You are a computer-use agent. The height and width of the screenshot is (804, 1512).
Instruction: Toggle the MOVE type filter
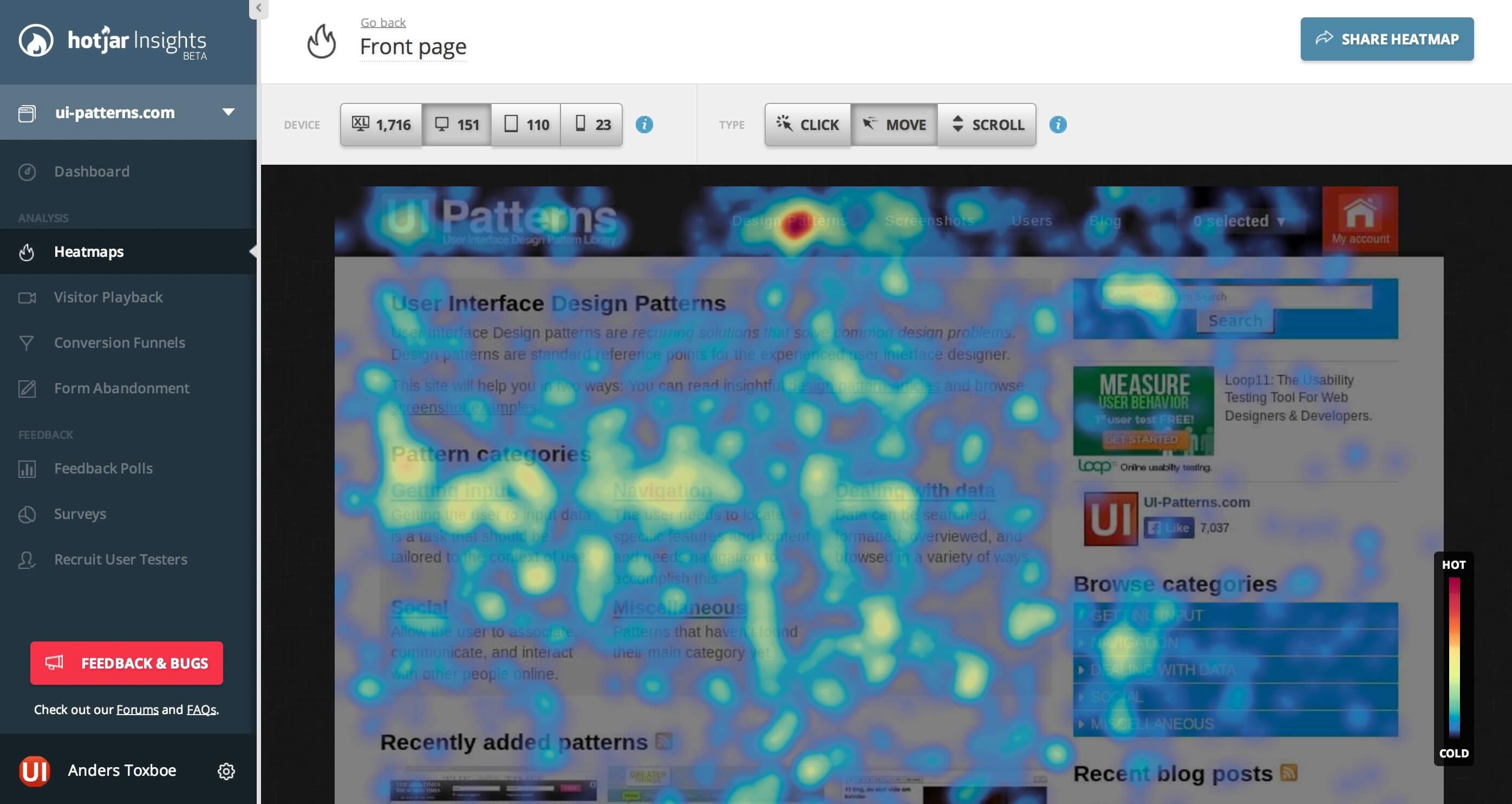(x=893, y=124)
